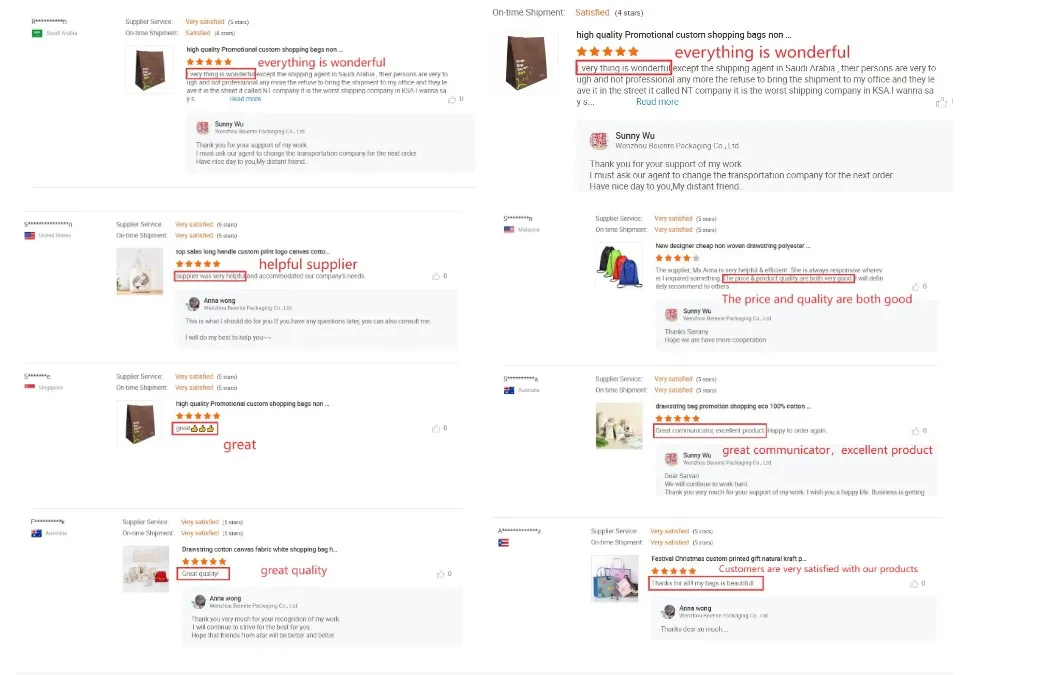Click thumbs-up on enlarged Saudi Arabia review
Screen dimensions: 1059x675
point(941,102)
